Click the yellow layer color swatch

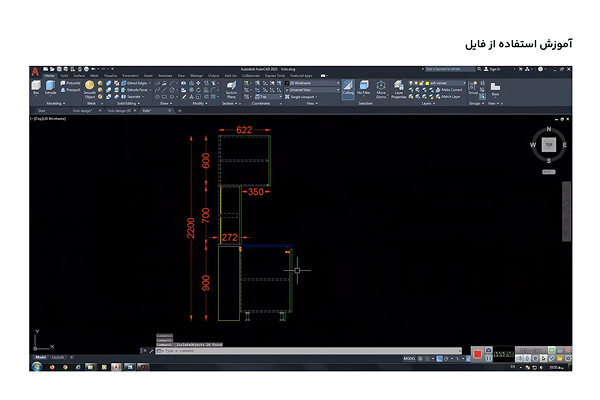click(427, 83)
